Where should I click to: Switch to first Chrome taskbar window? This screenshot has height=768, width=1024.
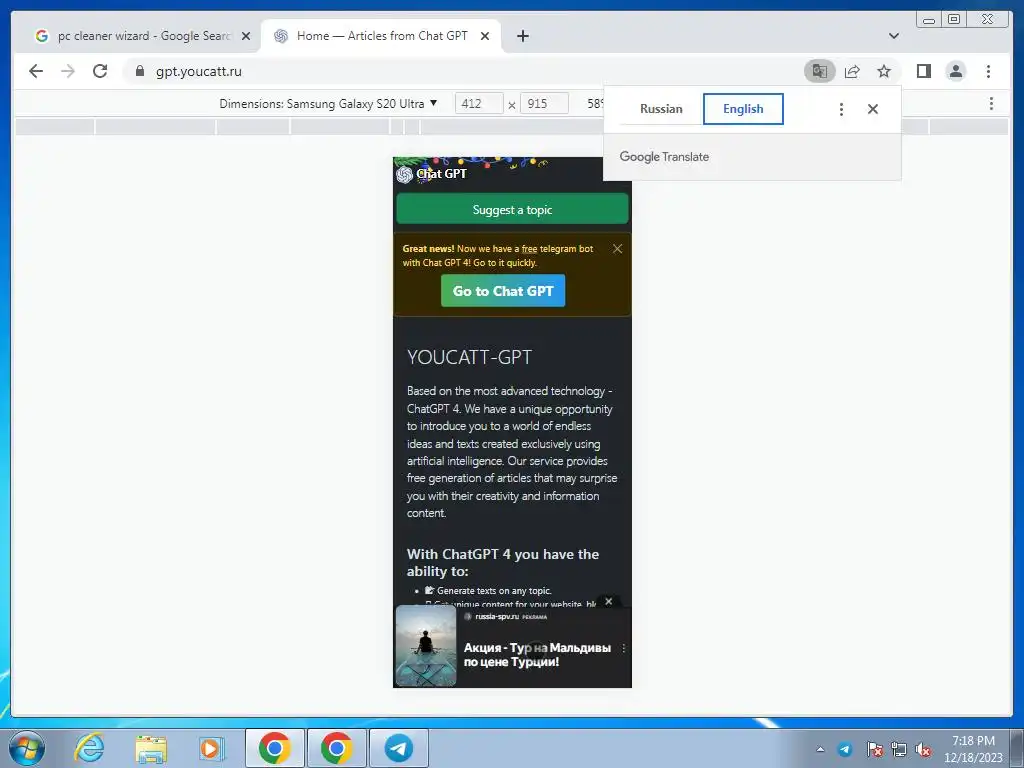pos(275,748)
